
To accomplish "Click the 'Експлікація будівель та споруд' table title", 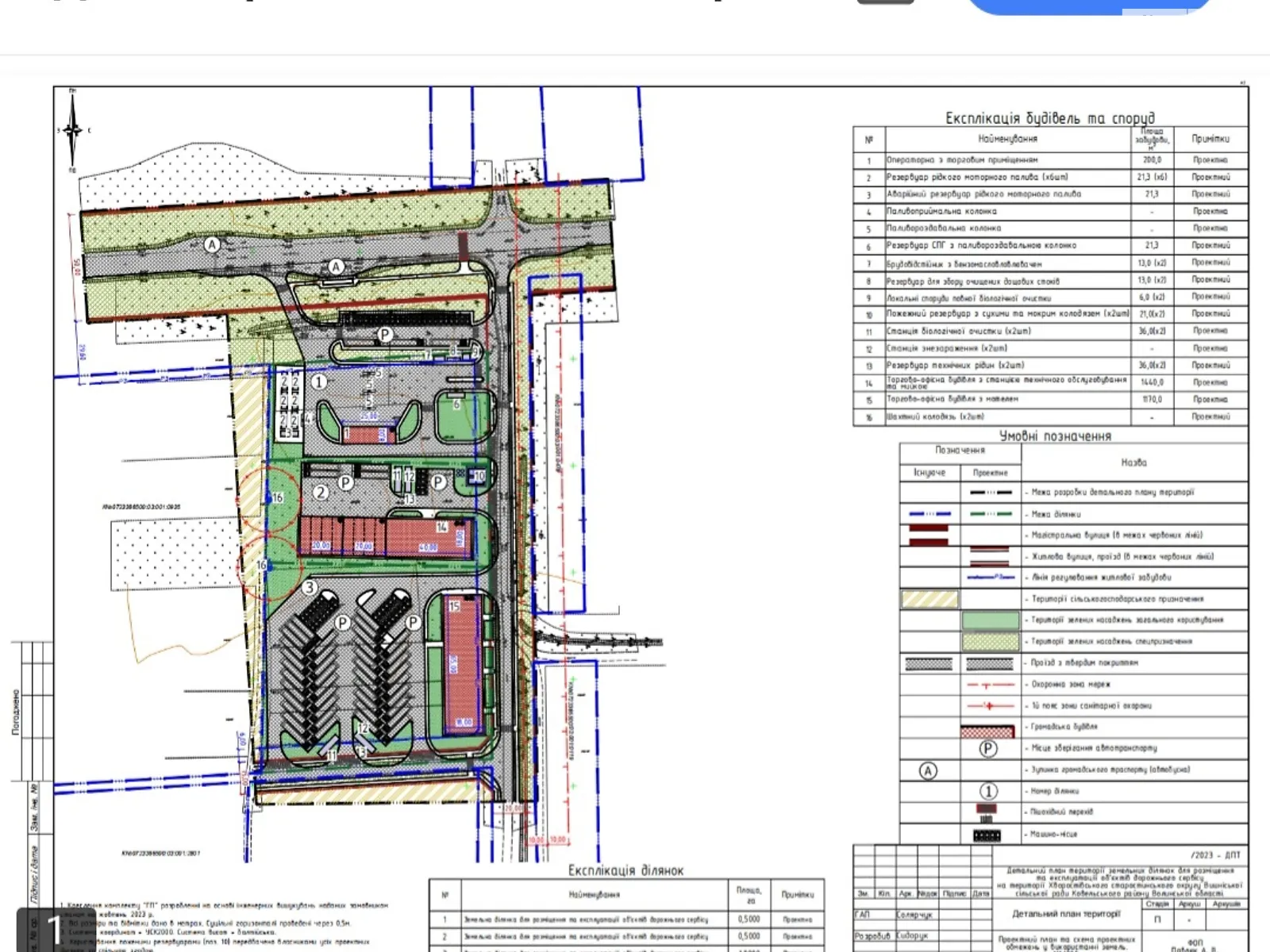I will click(1049, 118).
